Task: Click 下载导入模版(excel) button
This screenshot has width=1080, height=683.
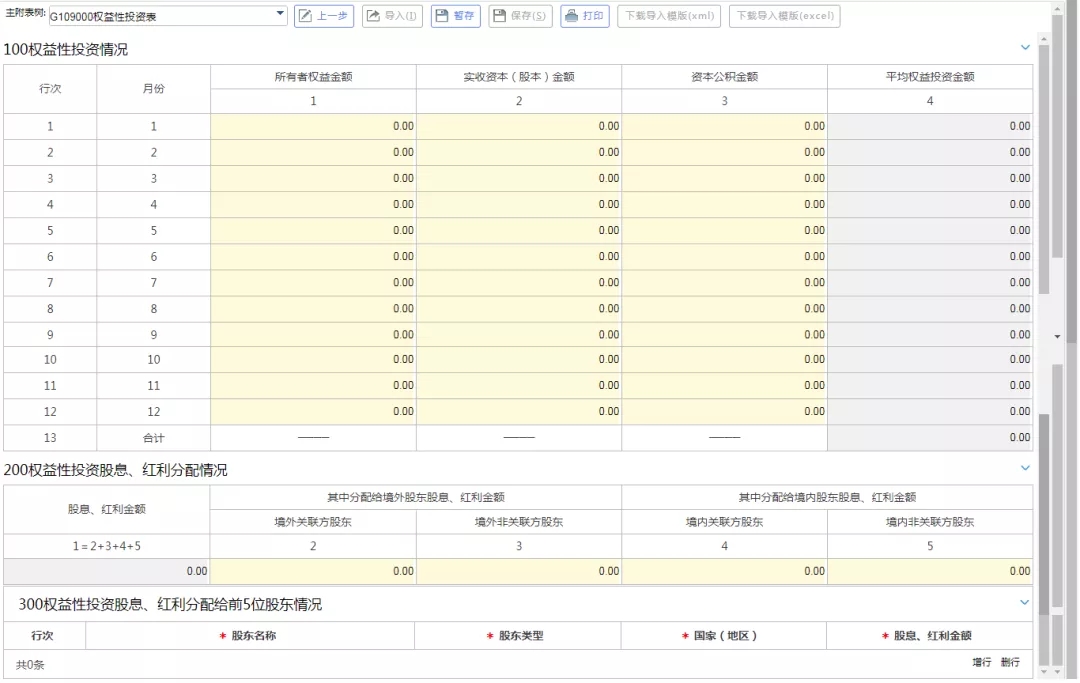Action: (784, 16)
